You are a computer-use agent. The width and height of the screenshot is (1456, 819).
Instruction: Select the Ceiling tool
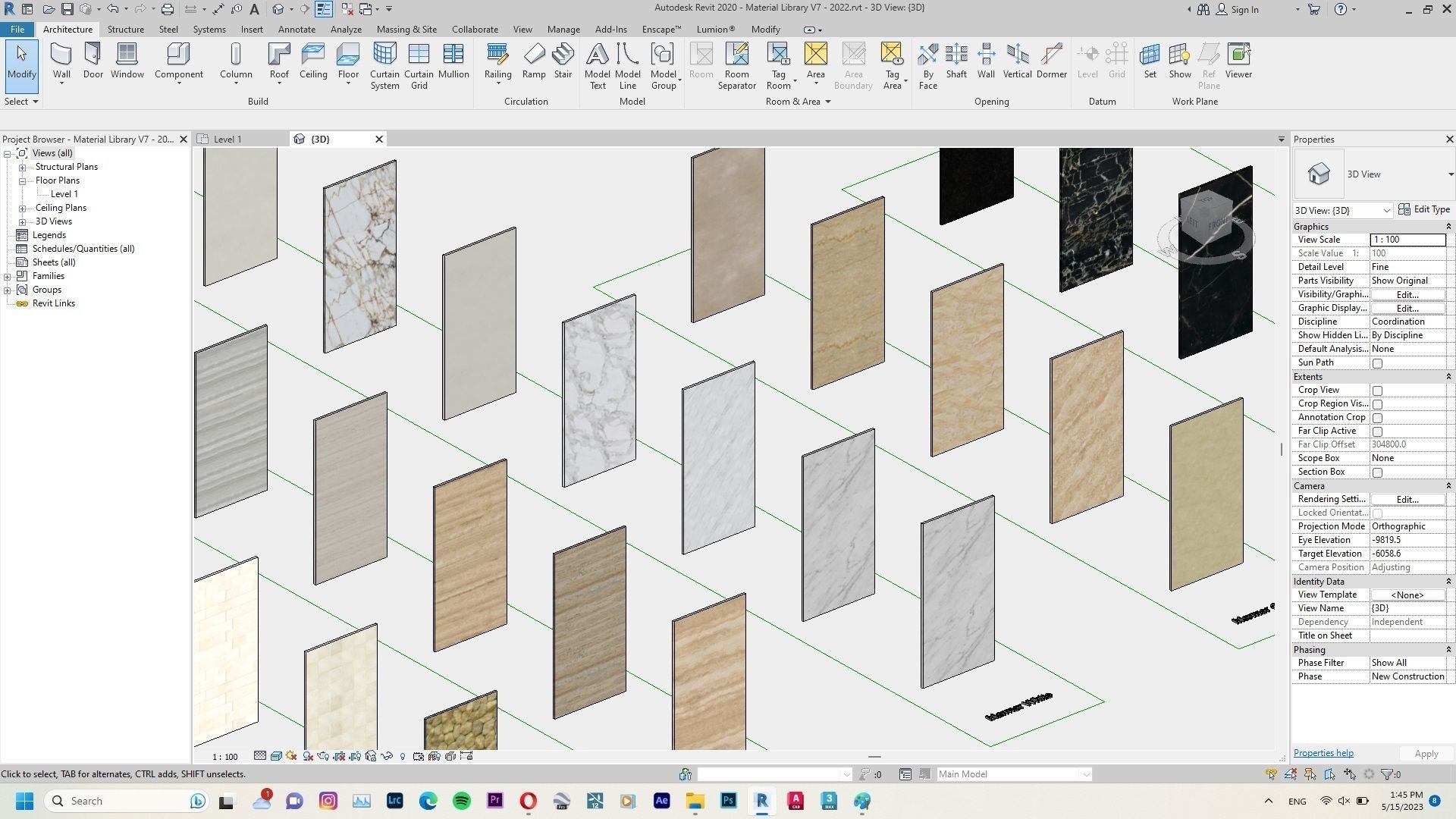pyautogui.click(x=313, y=61)
